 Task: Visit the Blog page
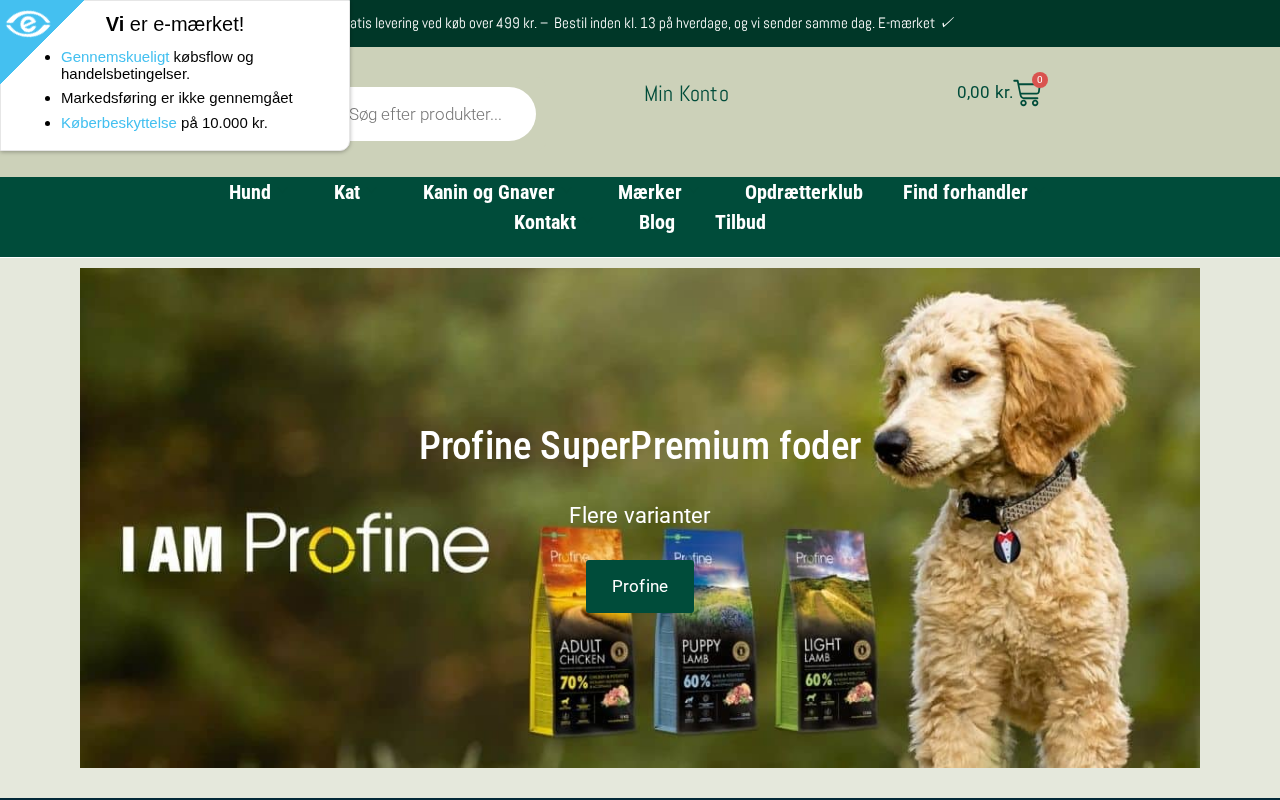pyautogui.click(x=657, y=222)
